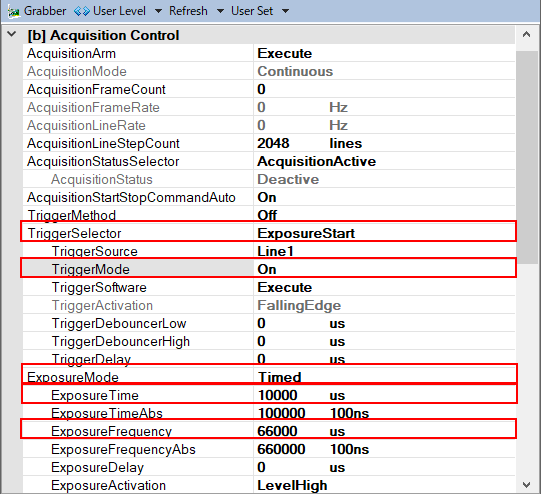Toggle the TriggerMethod Off value
This screenshot has width=541, height=494.
click(x=267, y=215)
